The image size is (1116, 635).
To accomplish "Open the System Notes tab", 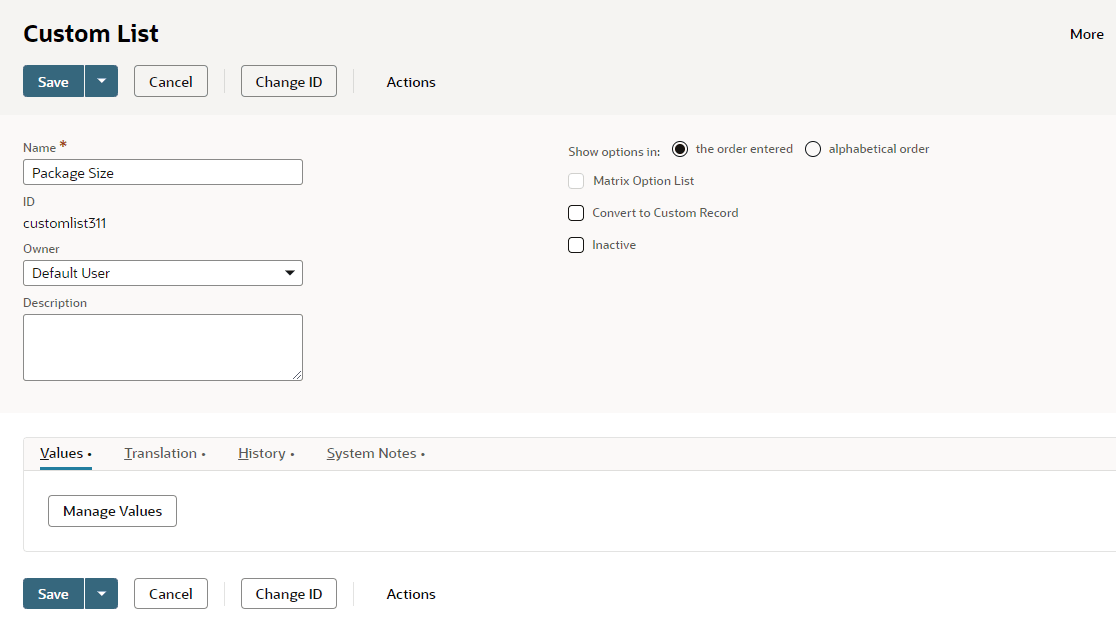I will [x=375, y=453].
